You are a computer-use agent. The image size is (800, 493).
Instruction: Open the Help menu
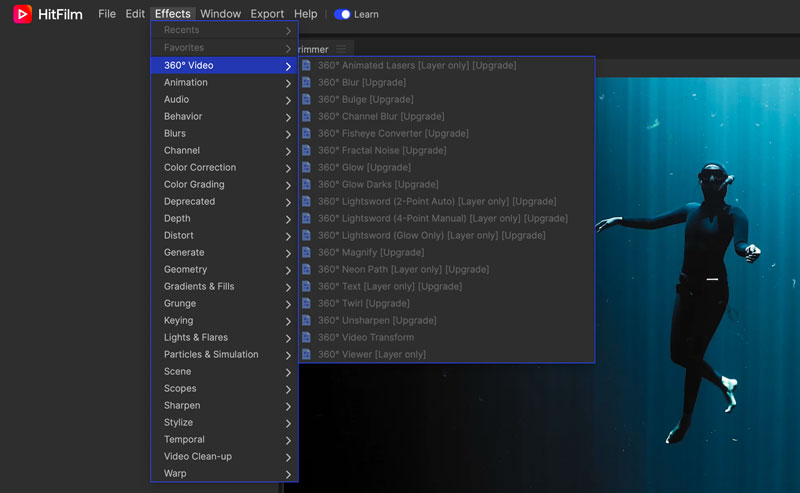tap(306, 14)
